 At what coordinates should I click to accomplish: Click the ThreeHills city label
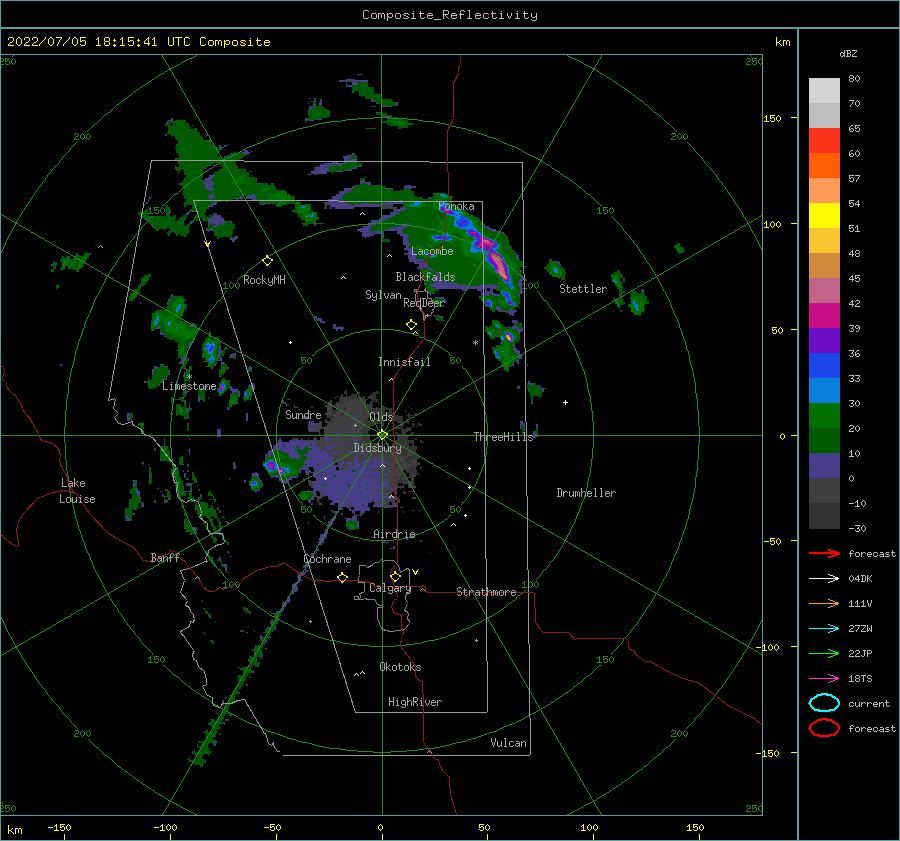point(503,437)
